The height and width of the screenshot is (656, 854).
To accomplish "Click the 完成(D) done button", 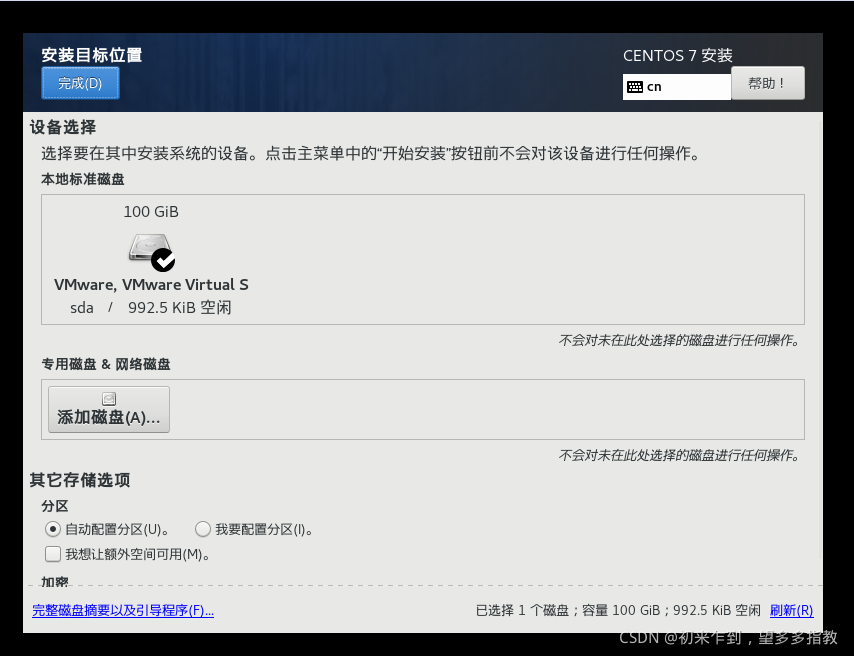I will 80,83.
